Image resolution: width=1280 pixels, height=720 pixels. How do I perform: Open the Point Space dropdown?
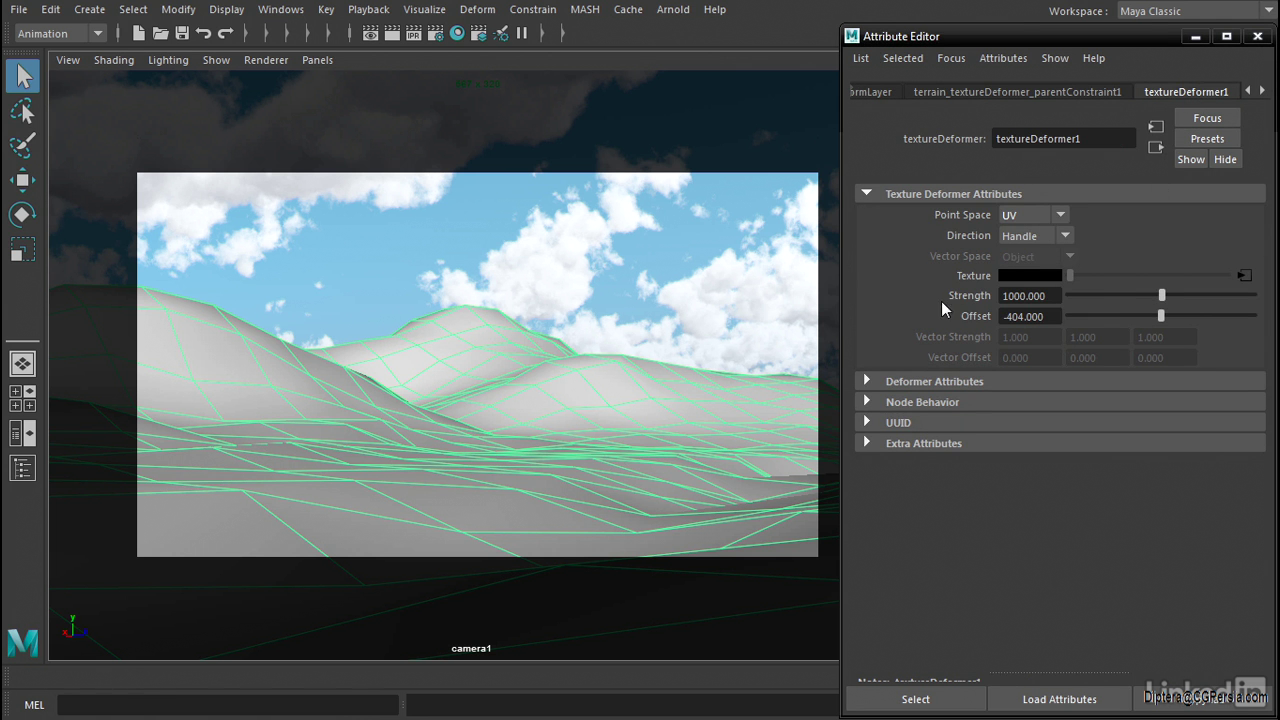point(1034,215)
